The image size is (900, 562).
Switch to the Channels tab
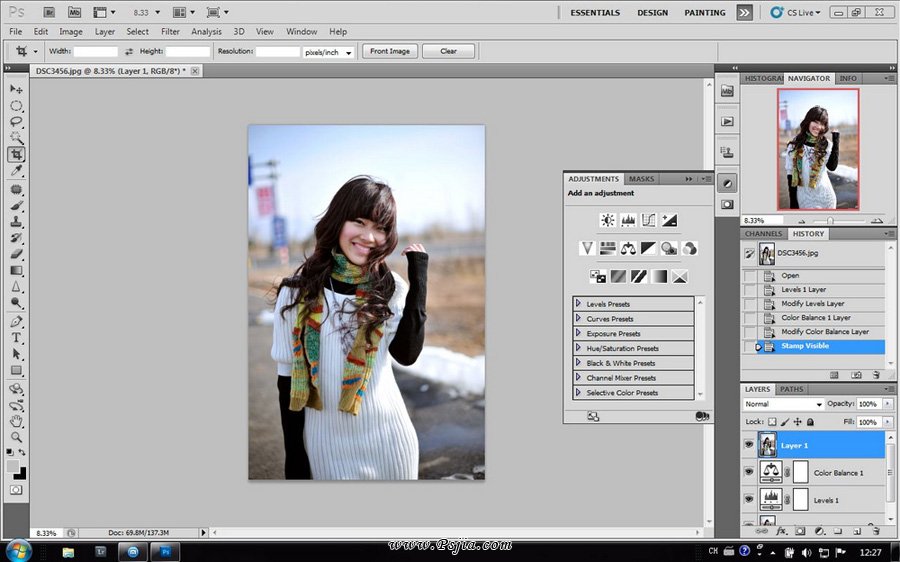(x=763, y=234)
